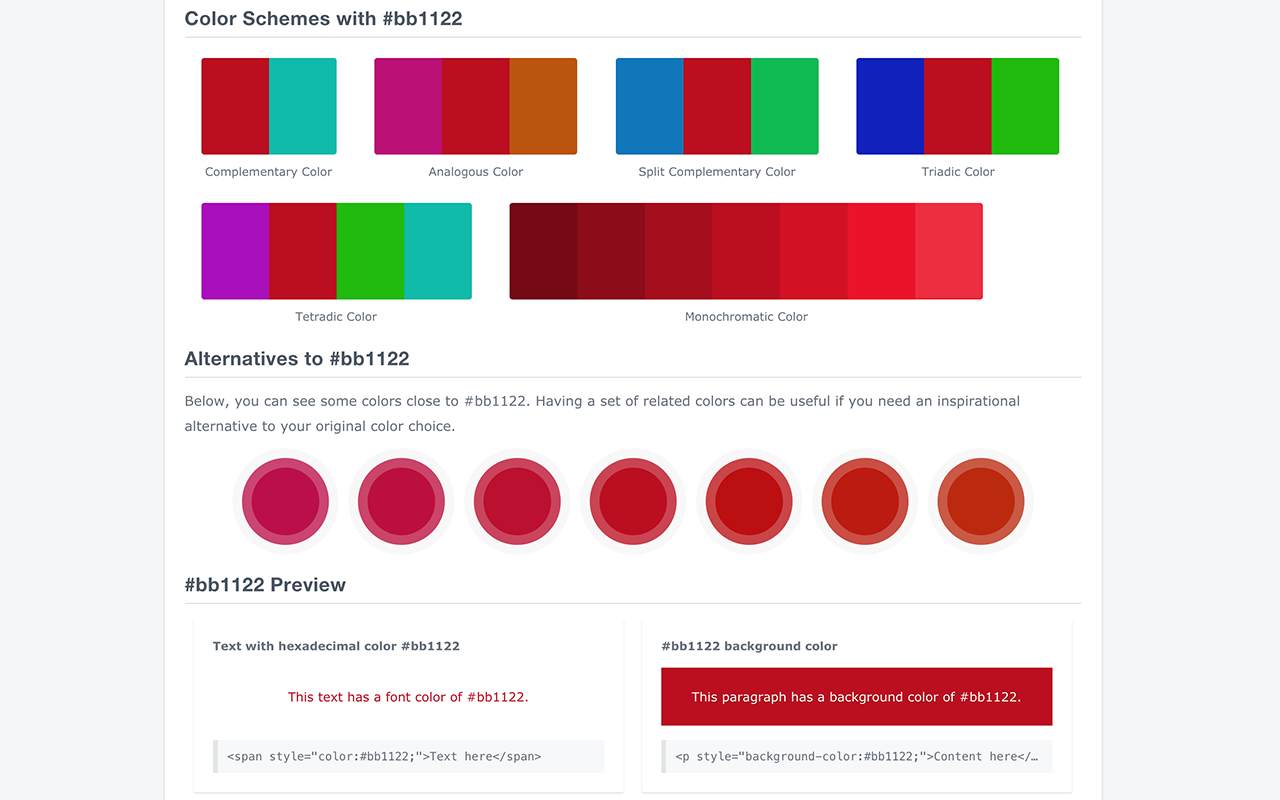This screenshot has height=800, width=1280.
Task: Click the dark blue Triadic Color swatch
Action: pos(890,105)
